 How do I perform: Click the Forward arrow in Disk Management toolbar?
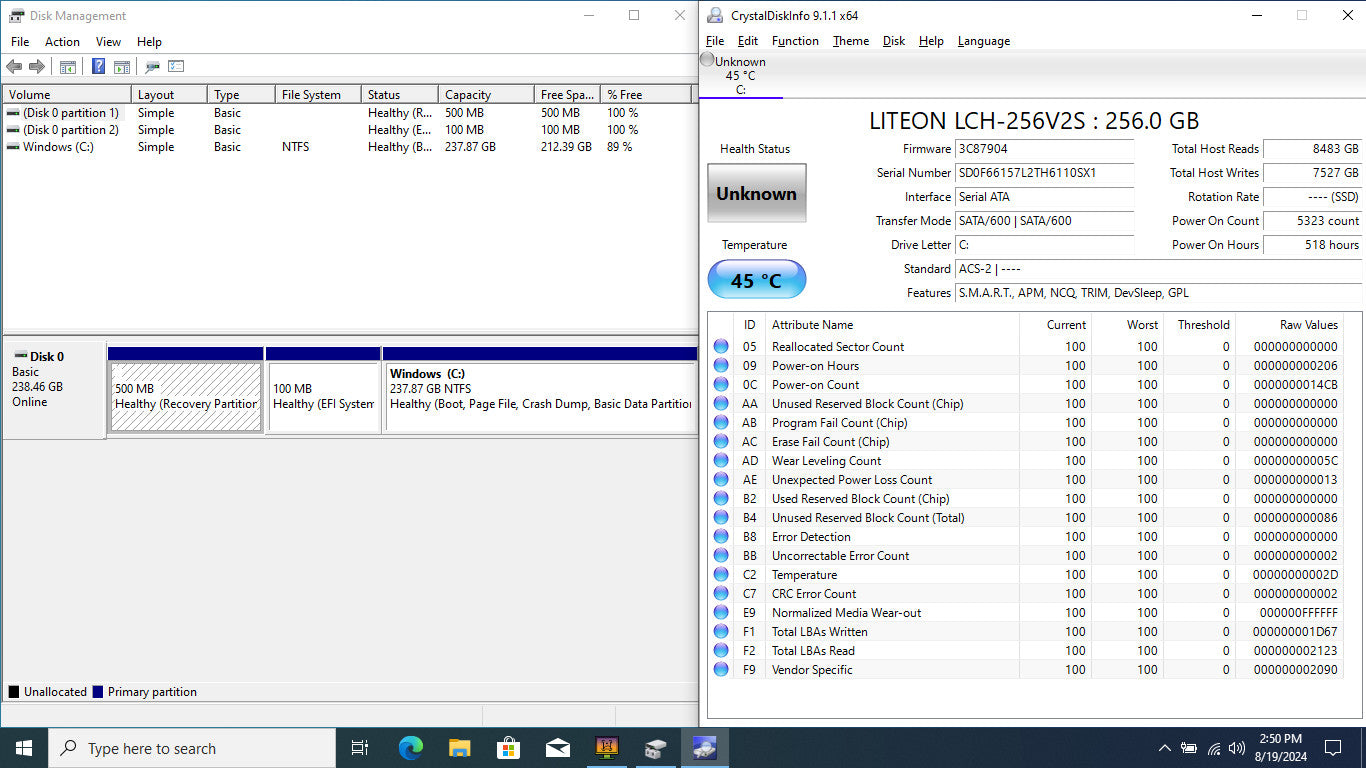tap(37, 67)
